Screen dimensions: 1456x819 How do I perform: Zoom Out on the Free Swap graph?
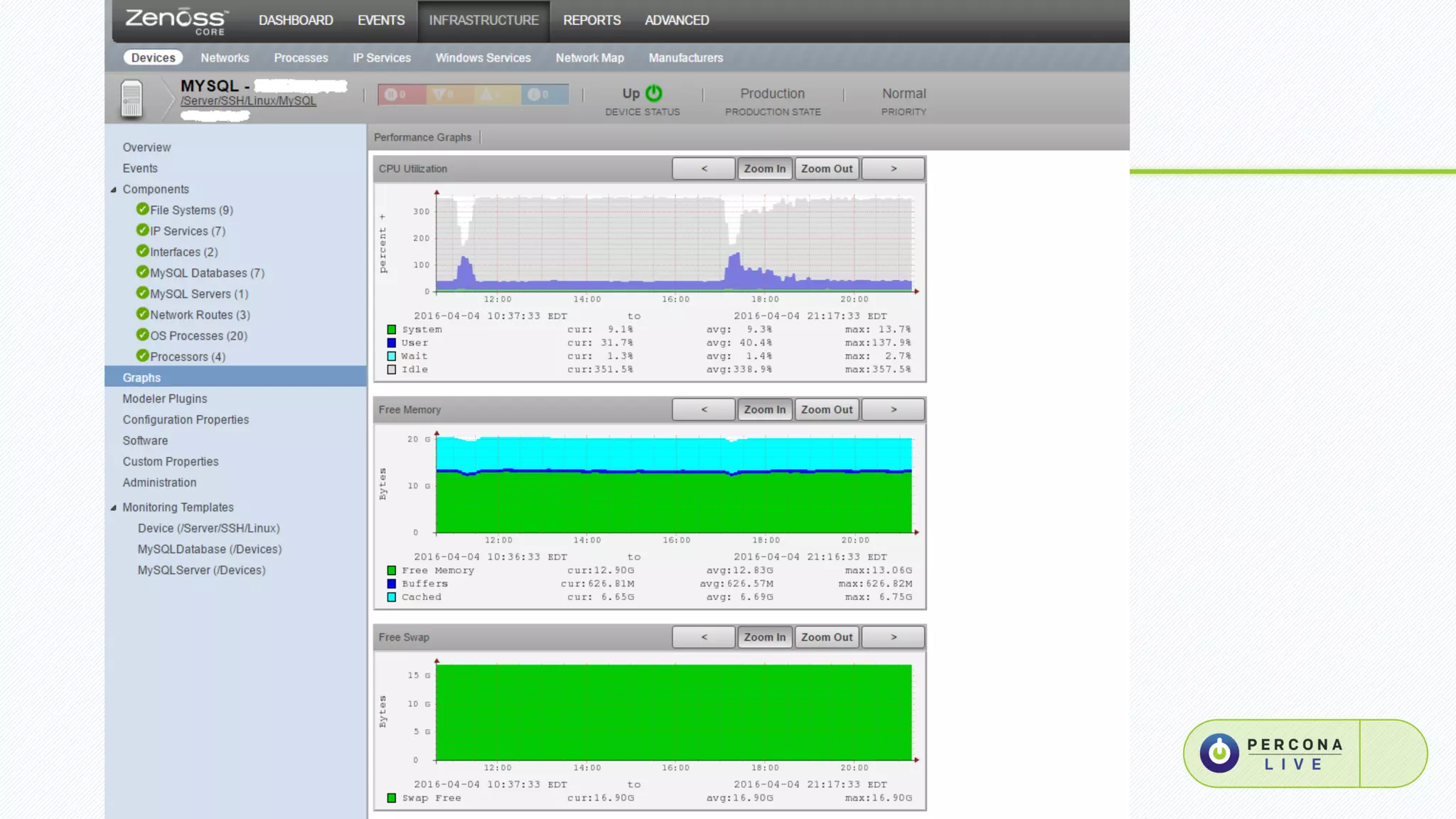826,638
